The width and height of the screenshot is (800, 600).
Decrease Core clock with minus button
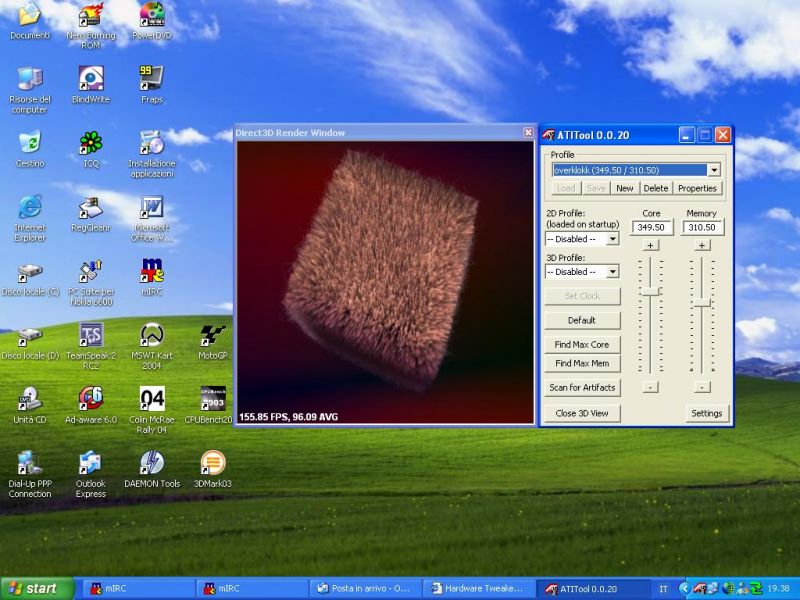[x=651, y=387]
